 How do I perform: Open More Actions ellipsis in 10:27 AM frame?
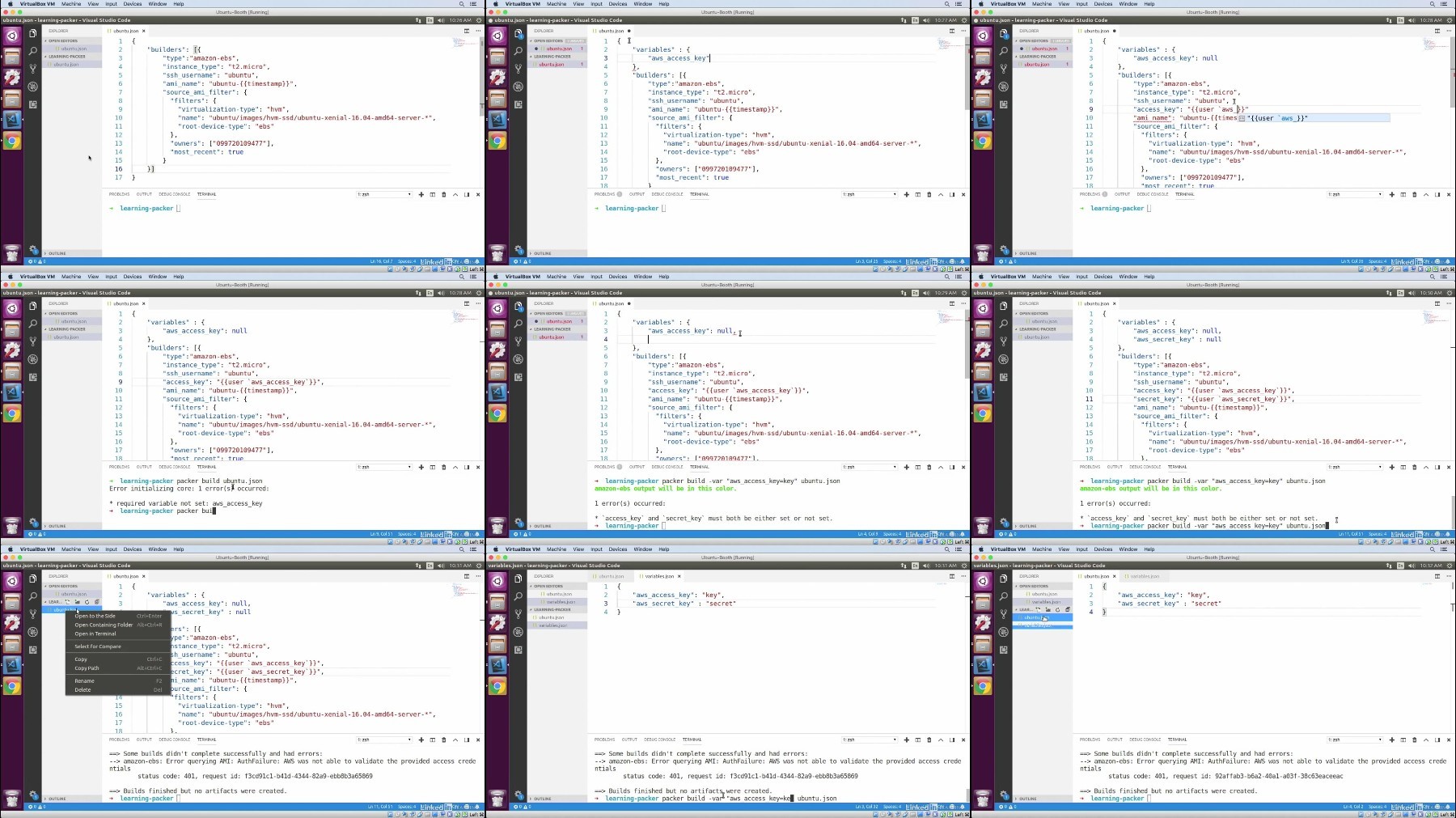[963, 31]
